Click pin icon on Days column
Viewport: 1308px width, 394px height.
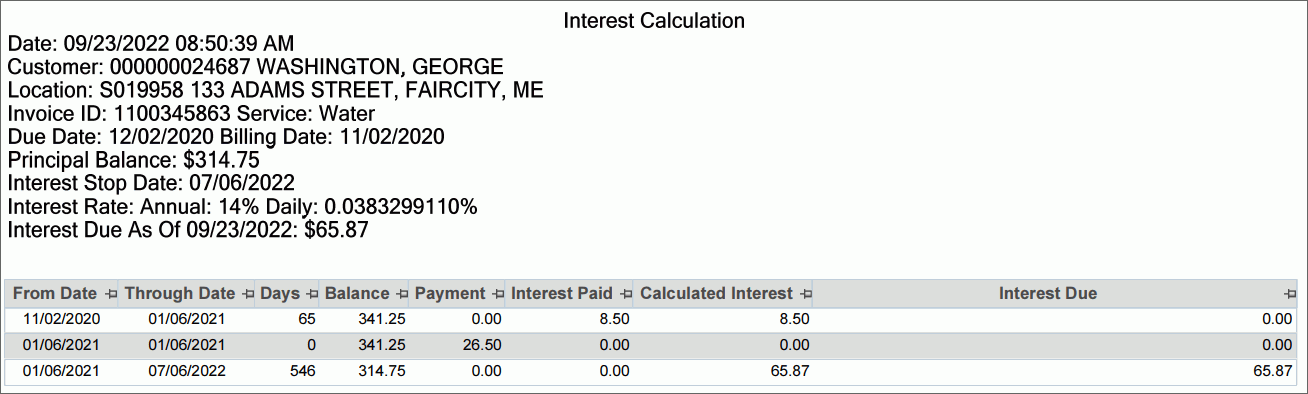tap(312, 294)
